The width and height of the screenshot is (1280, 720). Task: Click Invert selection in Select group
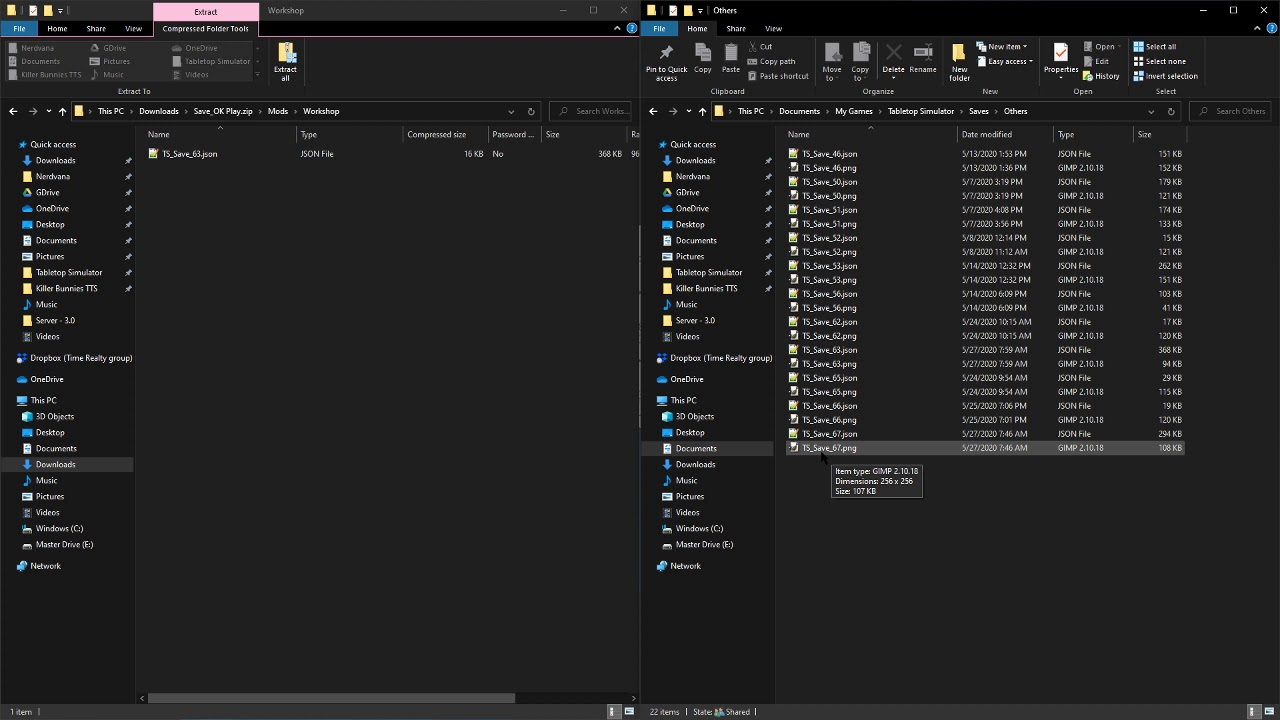(x=1165, y=76)
